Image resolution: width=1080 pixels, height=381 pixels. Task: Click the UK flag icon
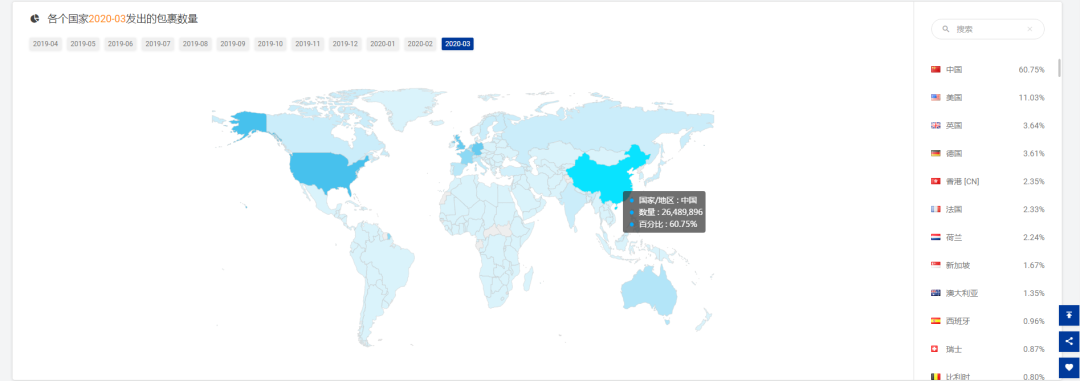(x=935, y=125)
